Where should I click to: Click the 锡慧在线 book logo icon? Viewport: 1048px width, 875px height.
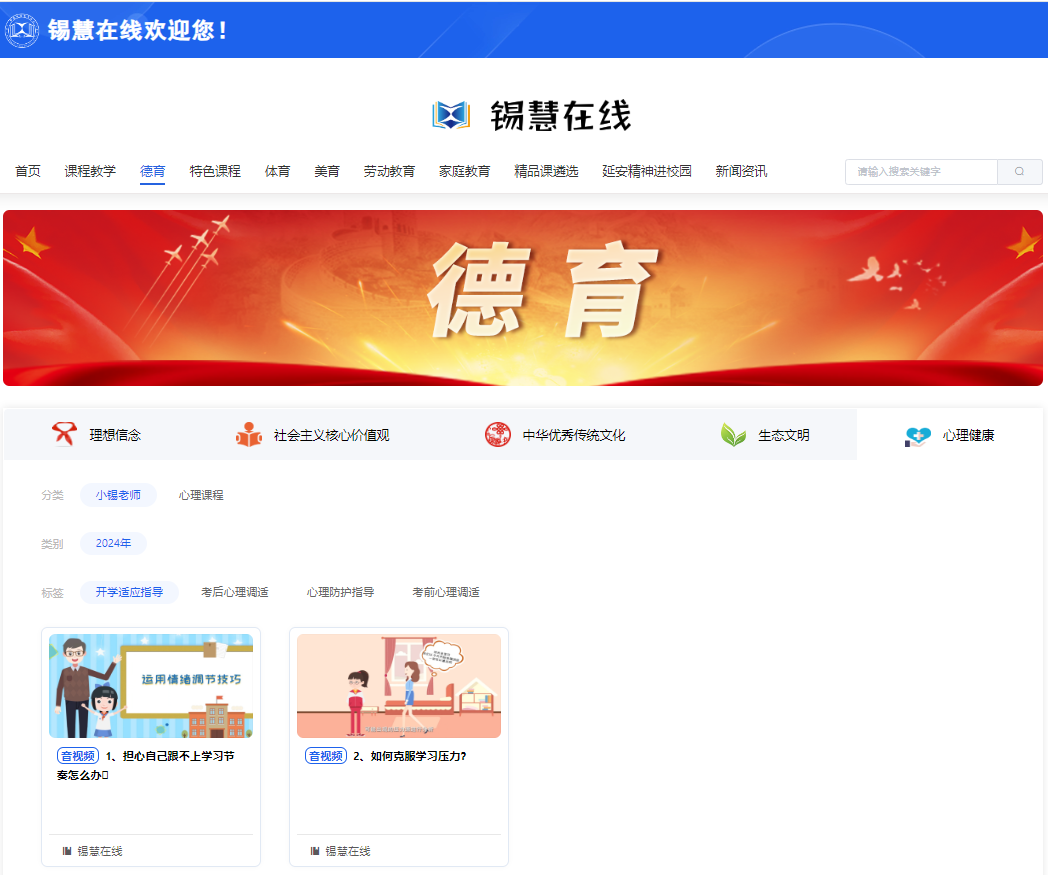click(451, 116)
